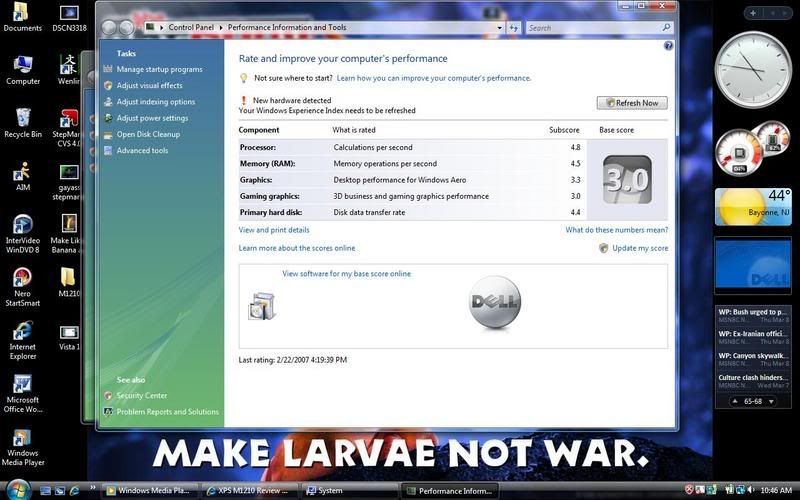Screen dimensions: 800x500
Task: Click the search magnifier icon
Action: pyautogui.click(x=666, y=28)
